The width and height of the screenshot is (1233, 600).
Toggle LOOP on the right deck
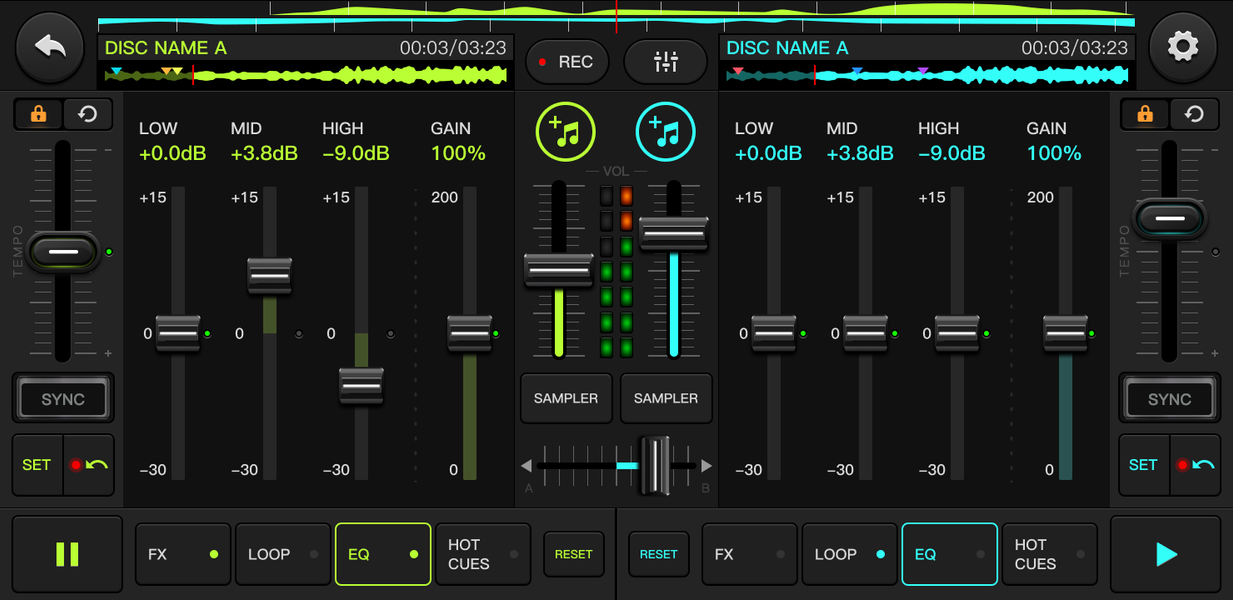point(849,554)
